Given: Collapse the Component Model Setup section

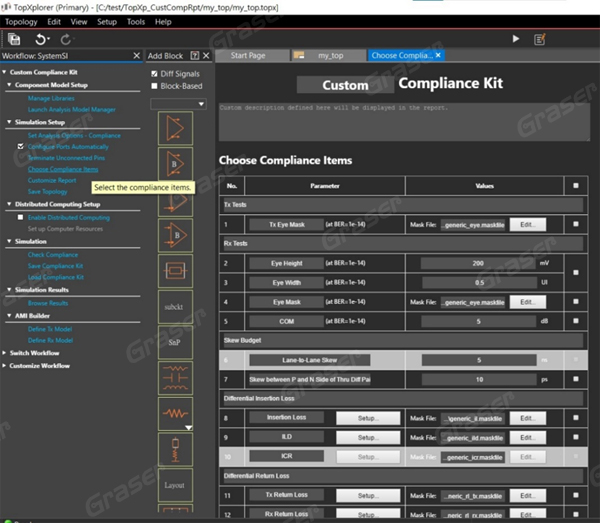Looking at the screenshot, I should point(9,85).
